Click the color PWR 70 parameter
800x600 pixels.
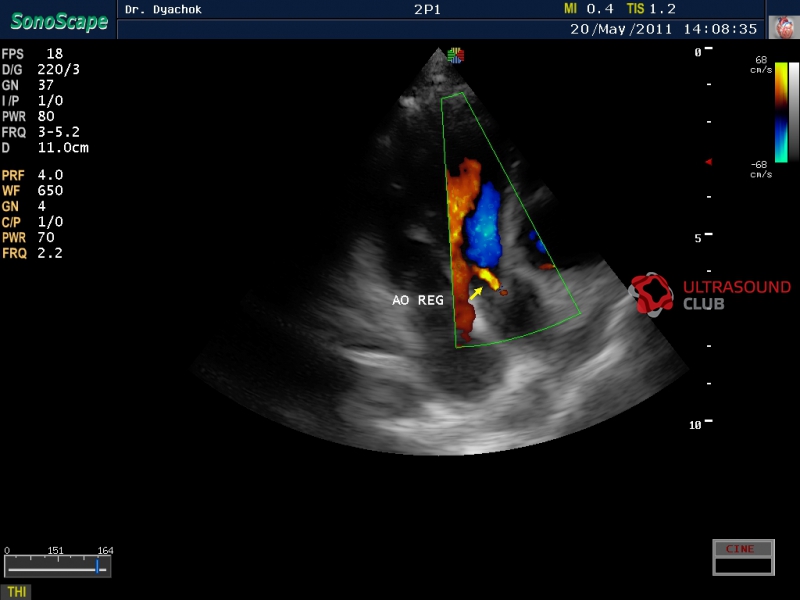pos(28,238)
